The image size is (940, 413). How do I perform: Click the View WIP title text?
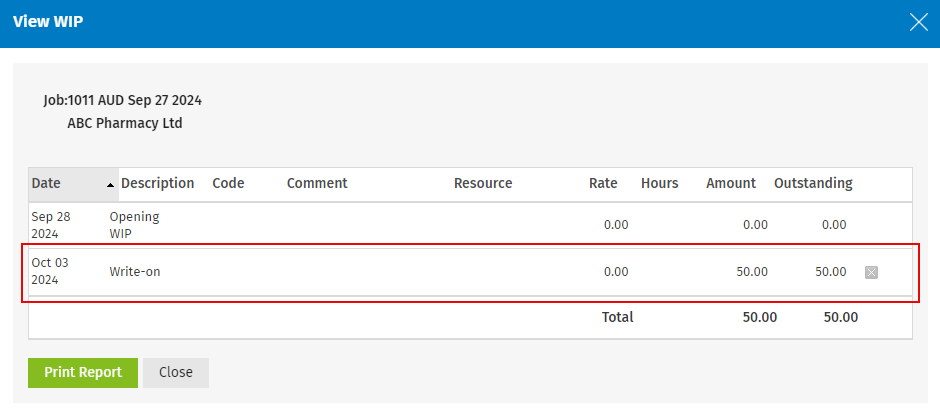(x=48, y=22)
